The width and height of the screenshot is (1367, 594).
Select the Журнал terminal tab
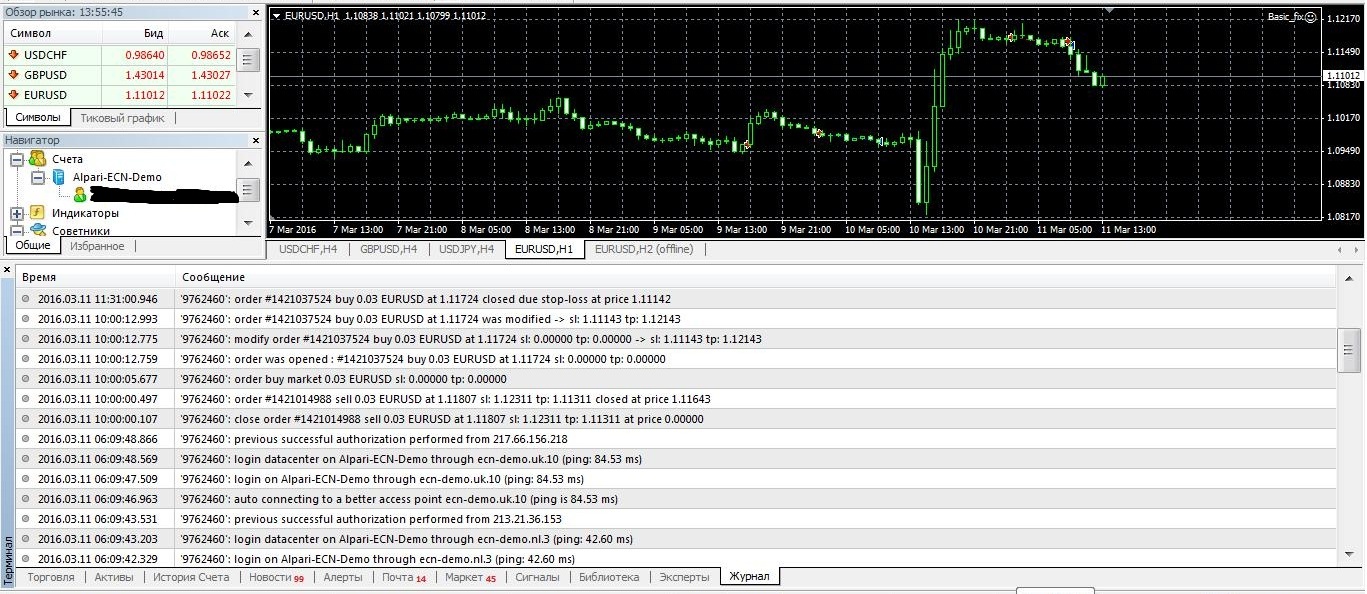pos(749,577)
